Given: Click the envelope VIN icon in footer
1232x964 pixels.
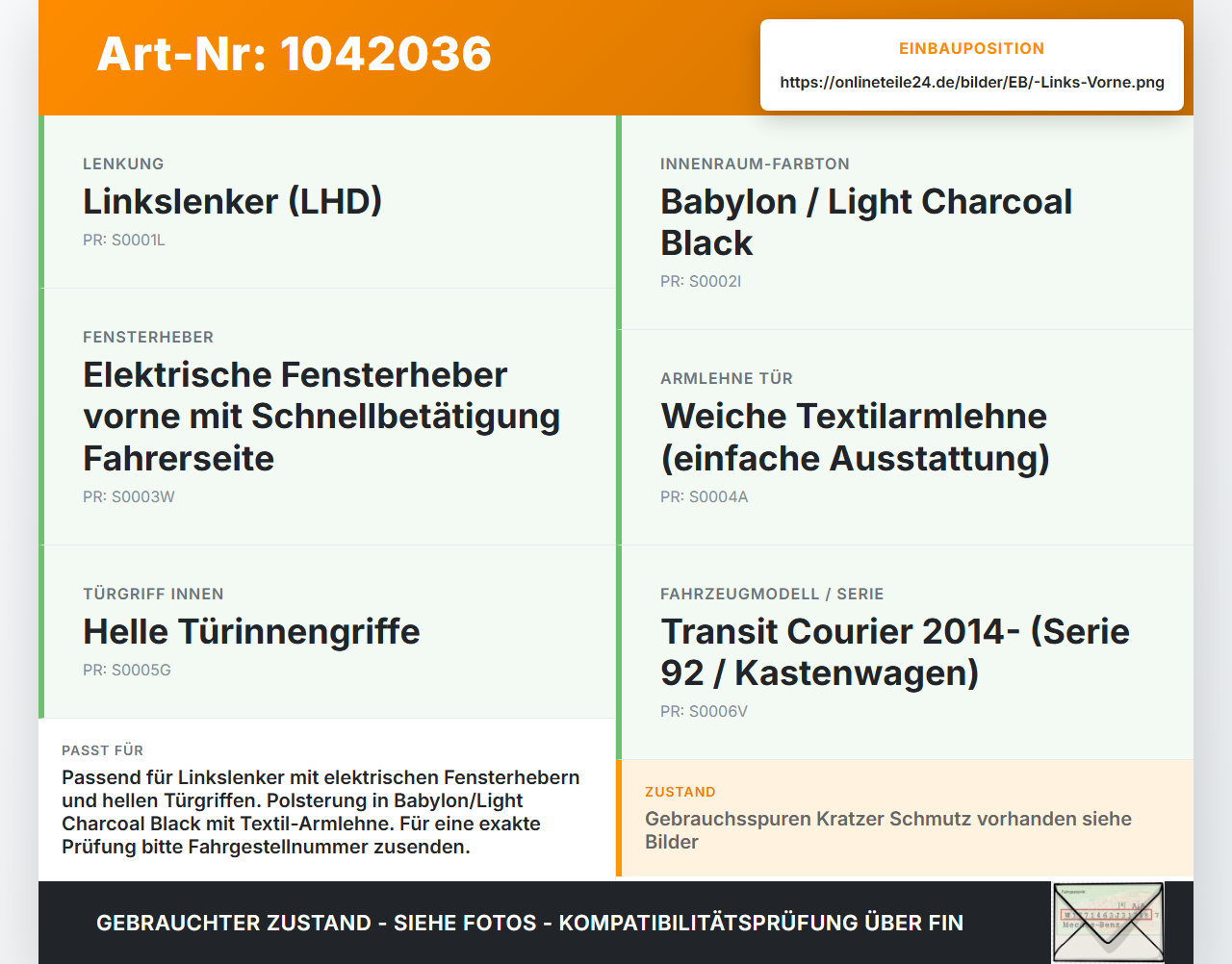Looking at the screenshot, I should pyautogui.click(x=1108, y=922).
